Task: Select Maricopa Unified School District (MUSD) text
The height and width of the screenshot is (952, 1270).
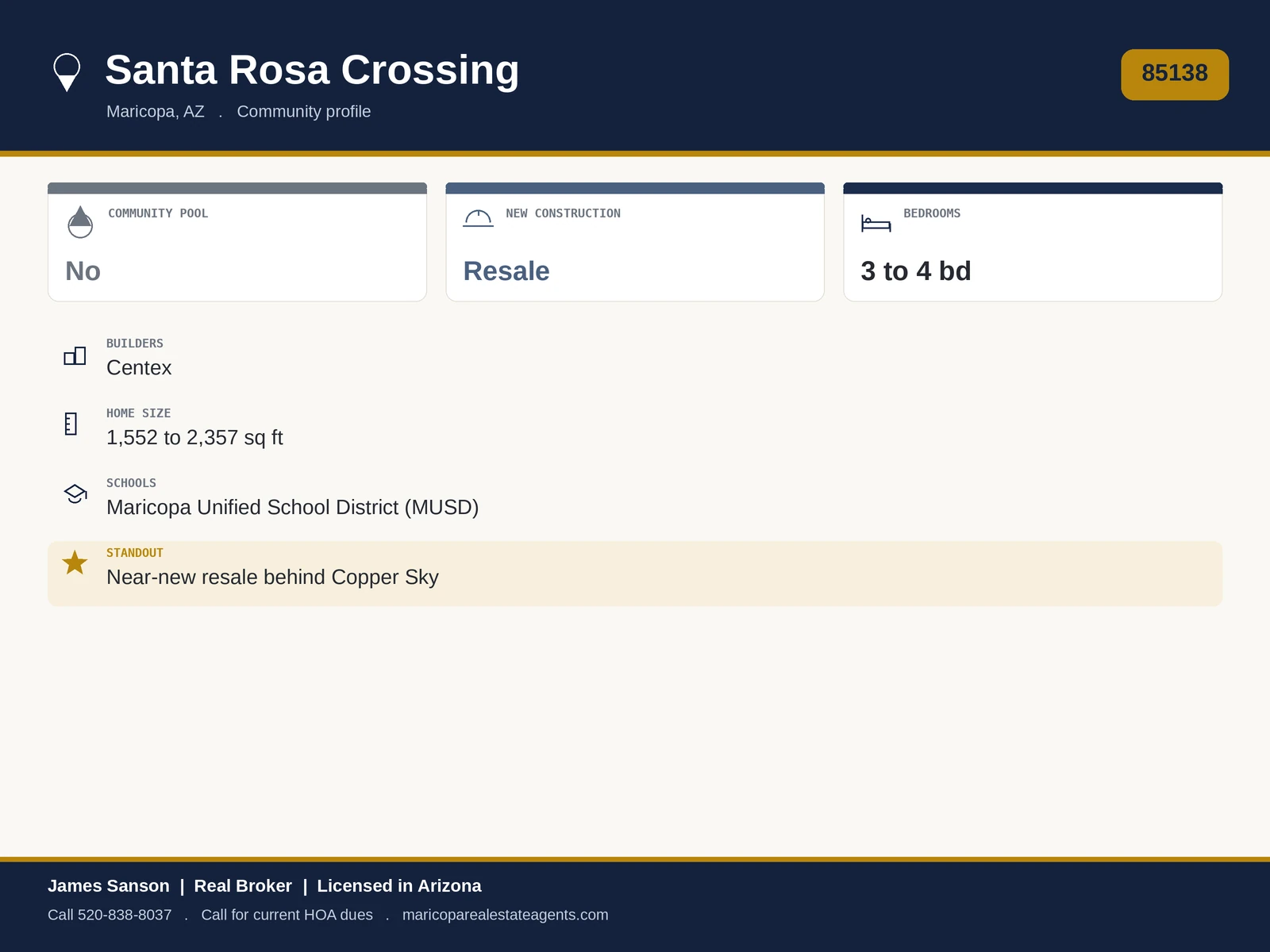Action: pyautogui.click(x=293, y=508)
